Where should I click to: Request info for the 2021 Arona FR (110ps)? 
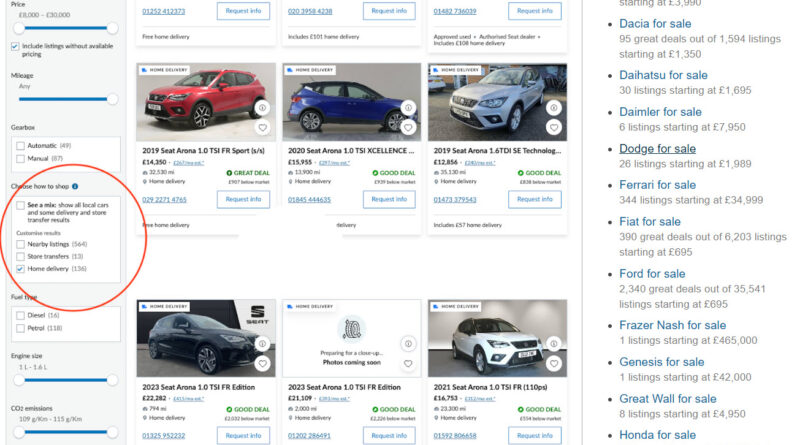tap(535, 436)
